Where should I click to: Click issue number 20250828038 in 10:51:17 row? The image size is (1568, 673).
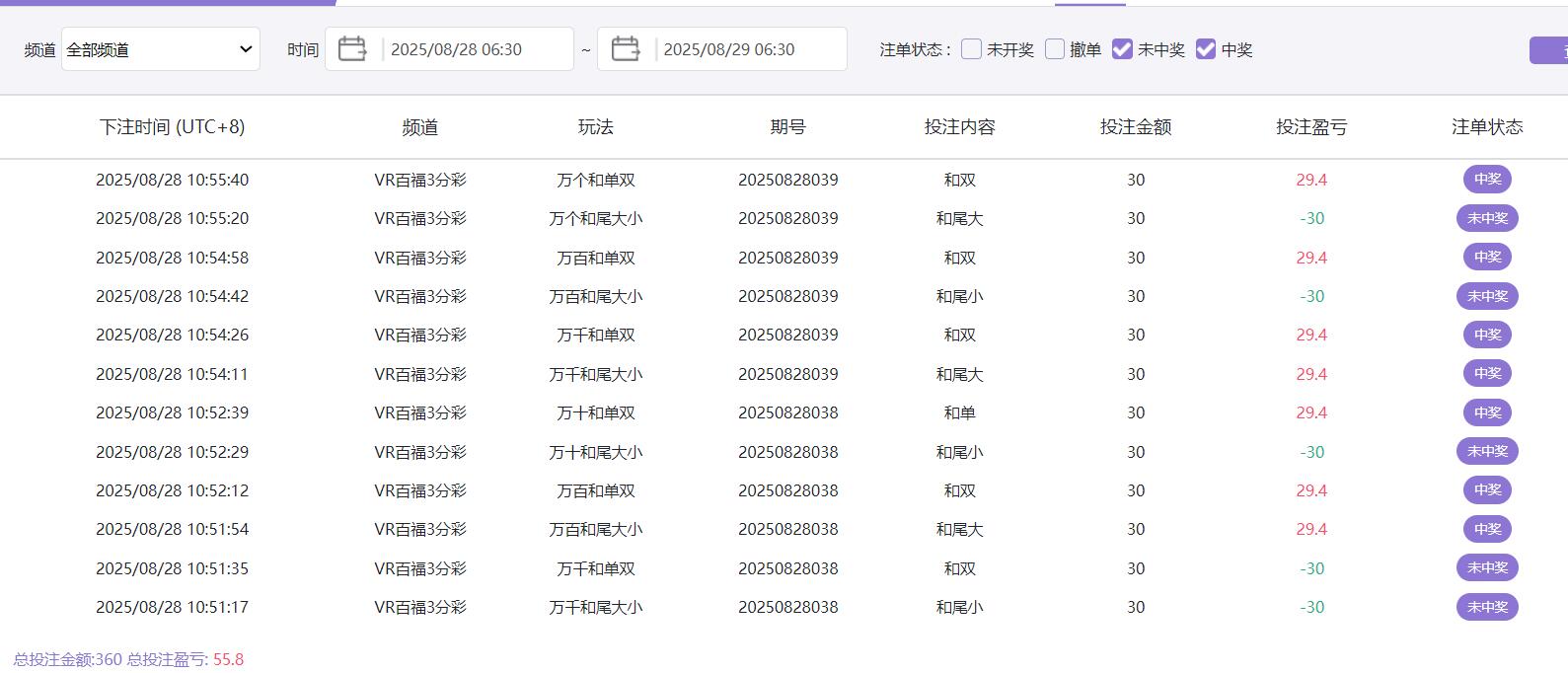tap(788, 607)
